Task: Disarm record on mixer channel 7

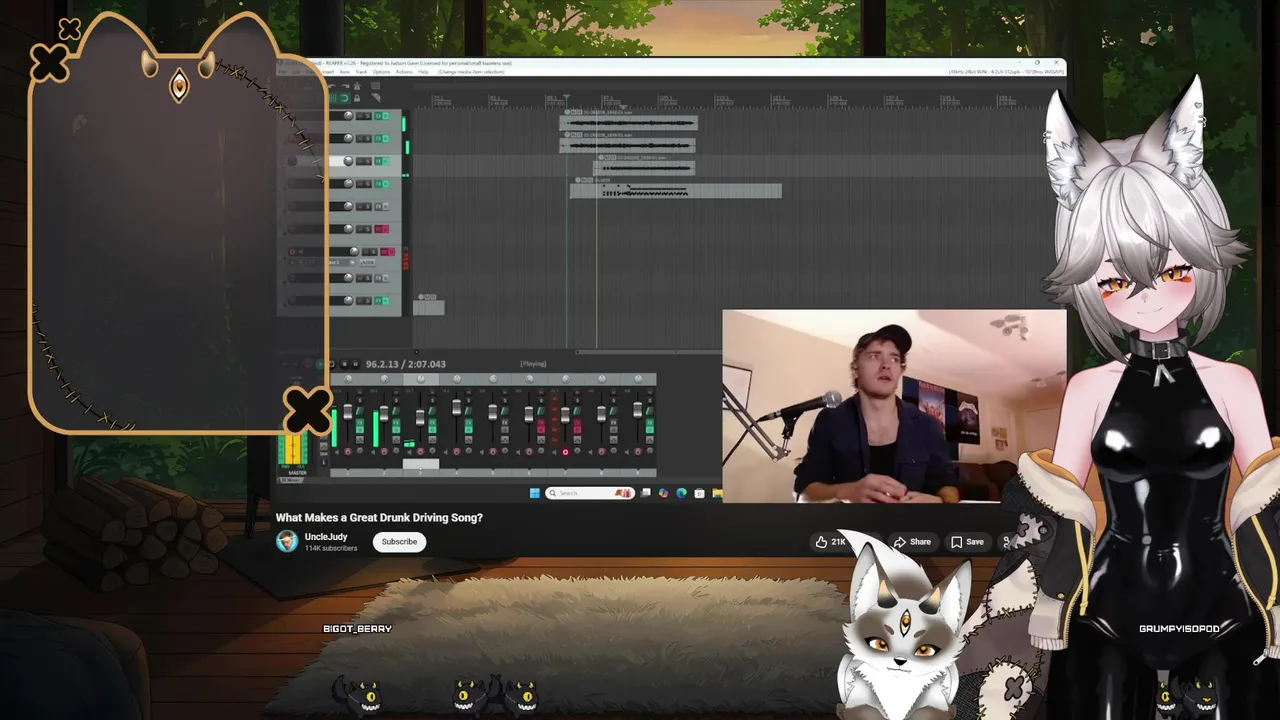Action: click(x=565, y=452)
